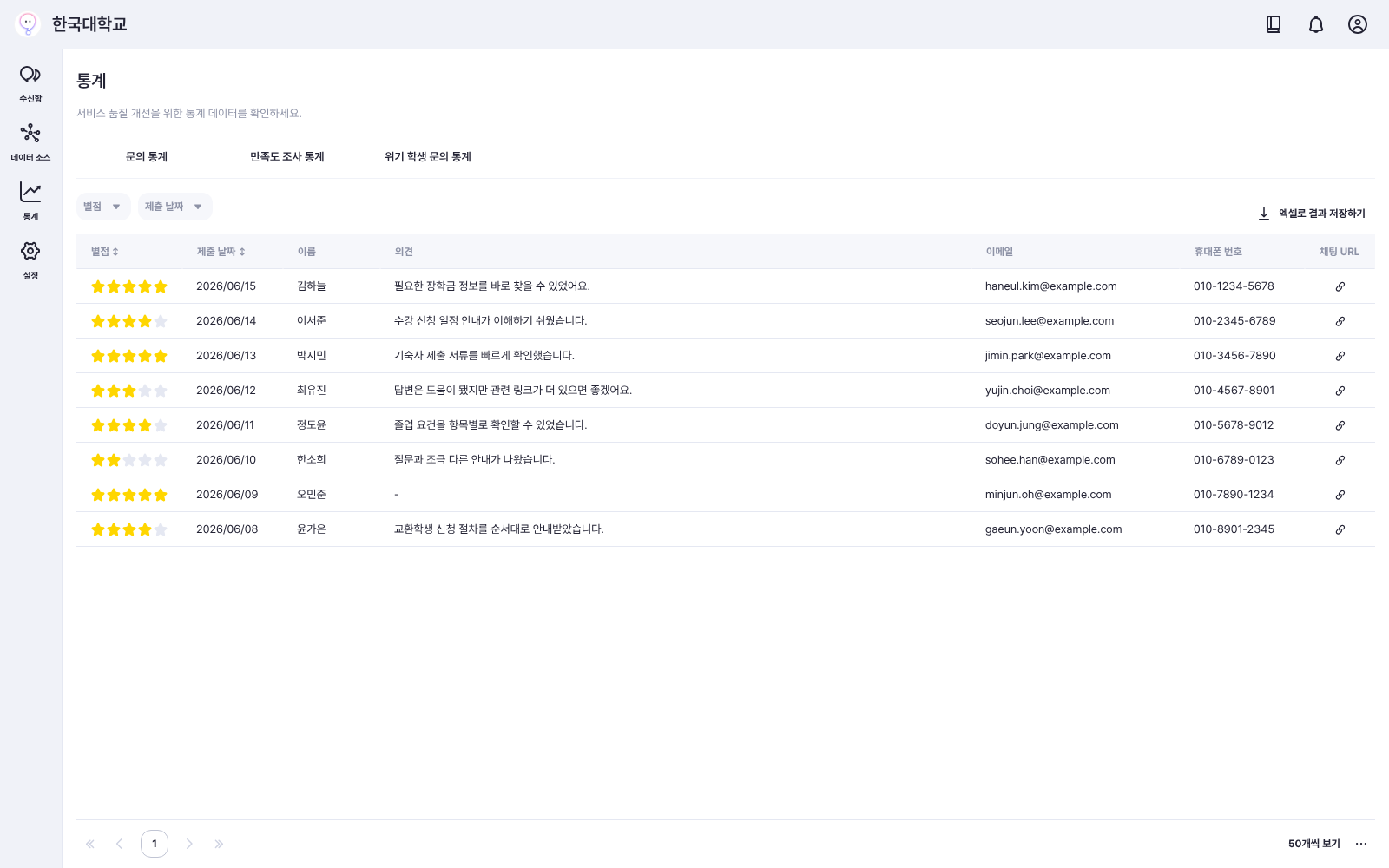Click phone number 010-3456-7890
Viewport: 1389px width, 868px height.
(x=1234, y=356)
